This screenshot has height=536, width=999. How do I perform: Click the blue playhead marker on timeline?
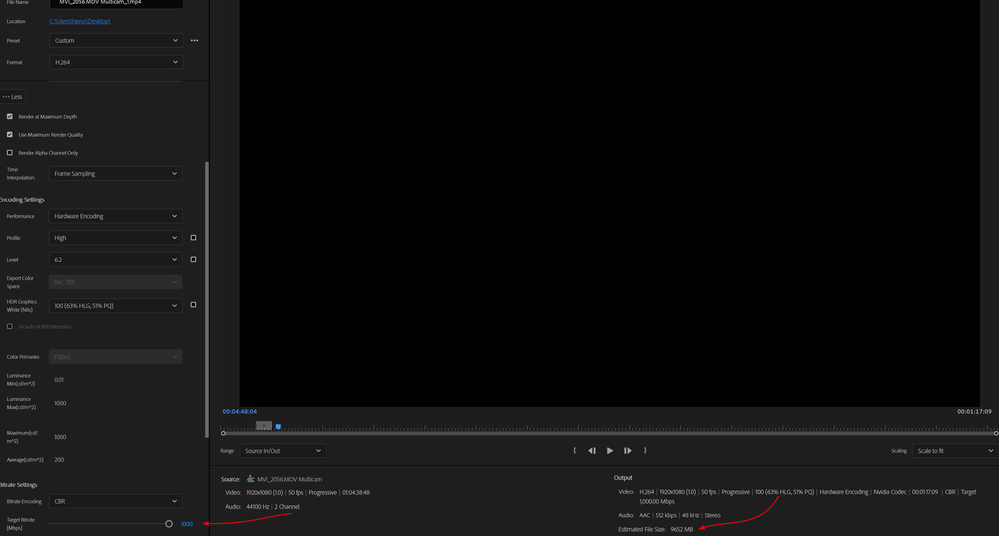point(278,426)
